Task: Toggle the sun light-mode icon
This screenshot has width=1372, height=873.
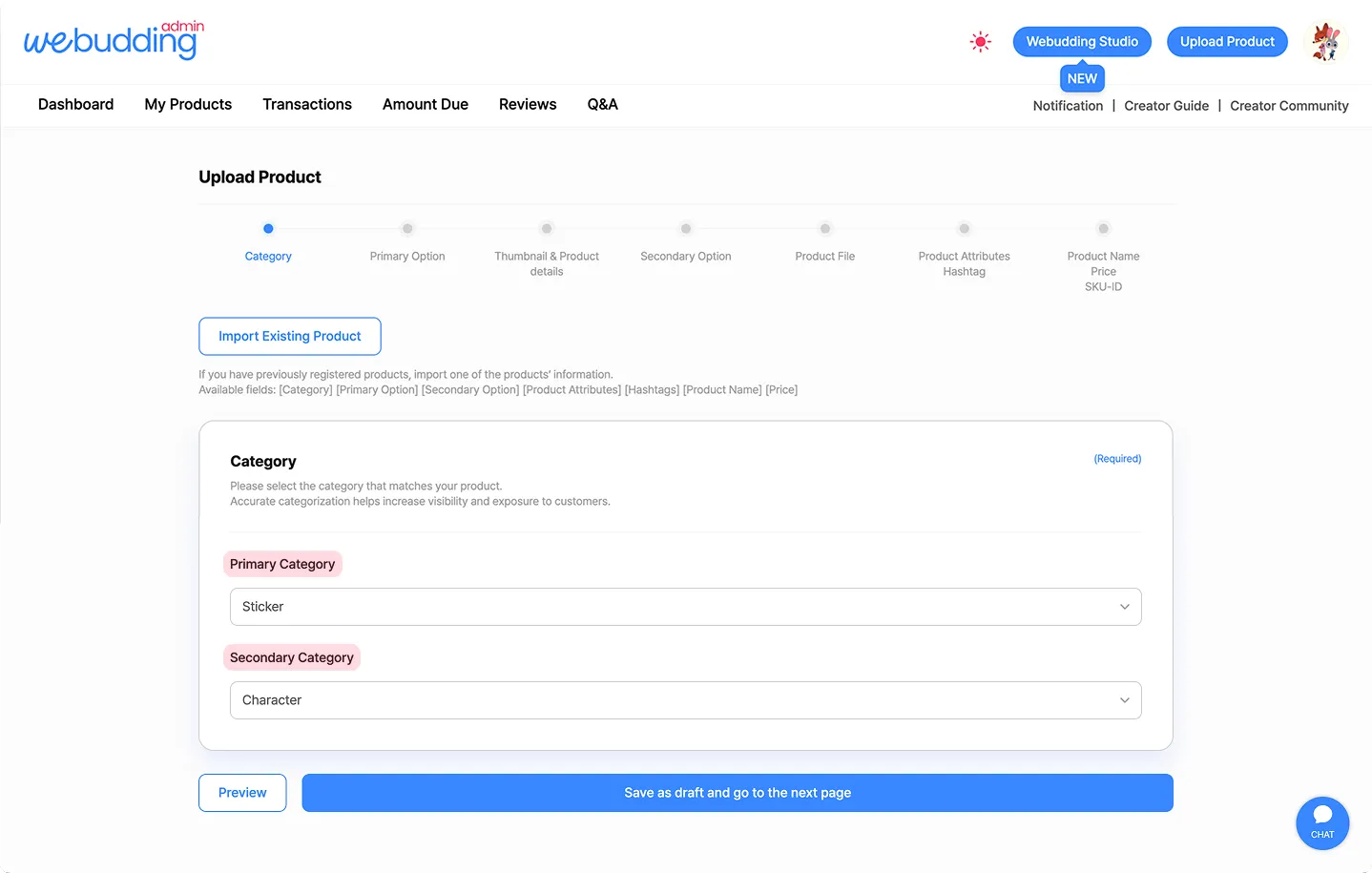Action: (980, 42)
